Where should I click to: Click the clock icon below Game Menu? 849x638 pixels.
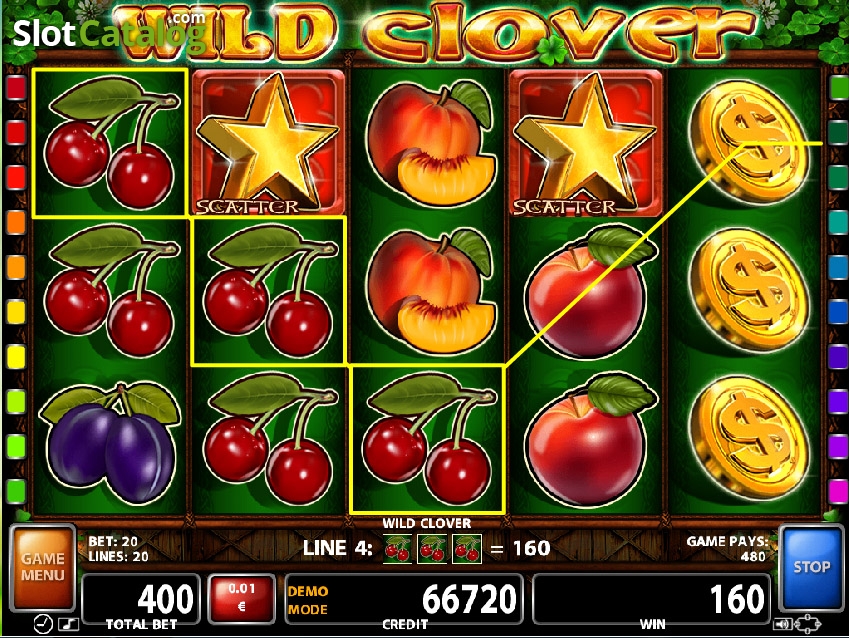pyautogui.click(x=43, y=624)
